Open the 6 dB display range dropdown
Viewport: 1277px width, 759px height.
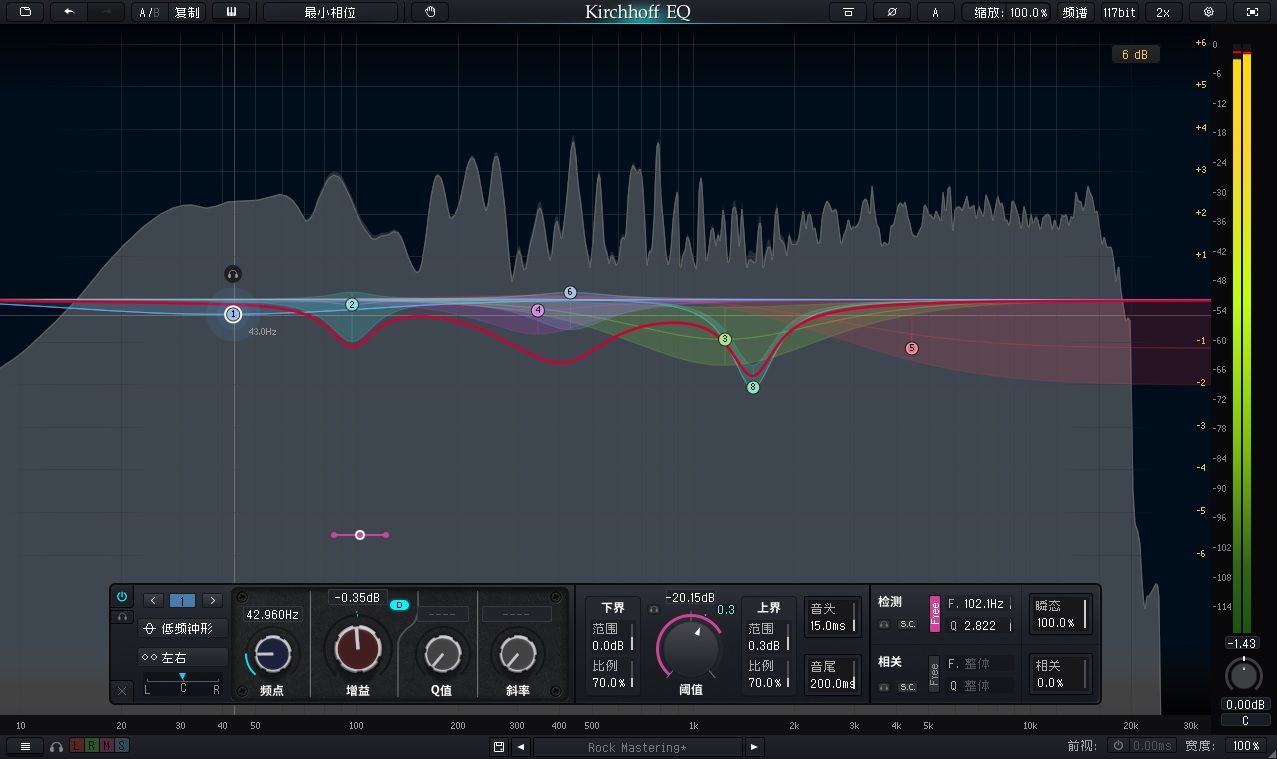(1136, 55)
